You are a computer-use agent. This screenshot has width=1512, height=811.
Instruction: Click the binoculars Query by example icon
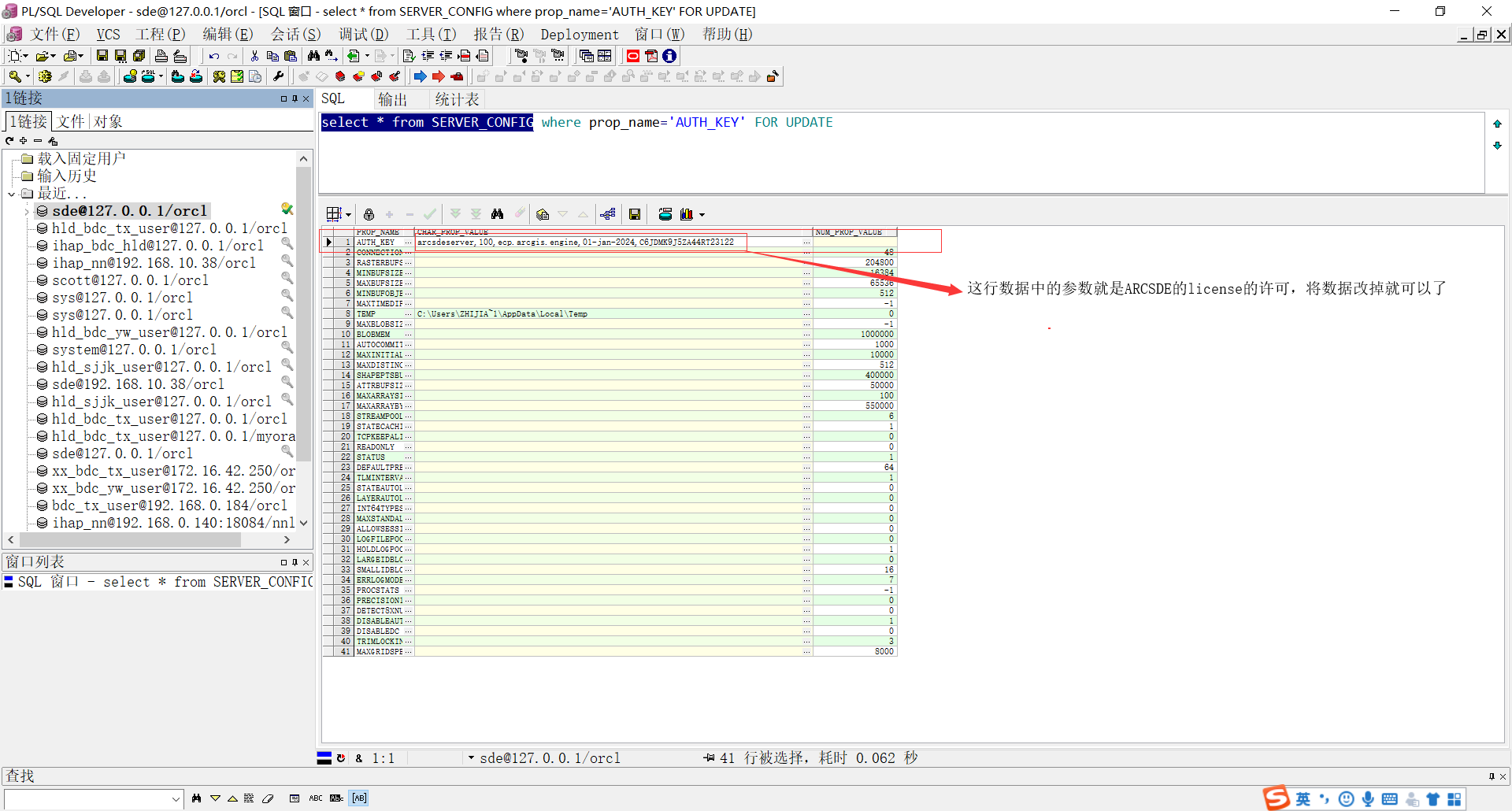[x=497, y=214]
